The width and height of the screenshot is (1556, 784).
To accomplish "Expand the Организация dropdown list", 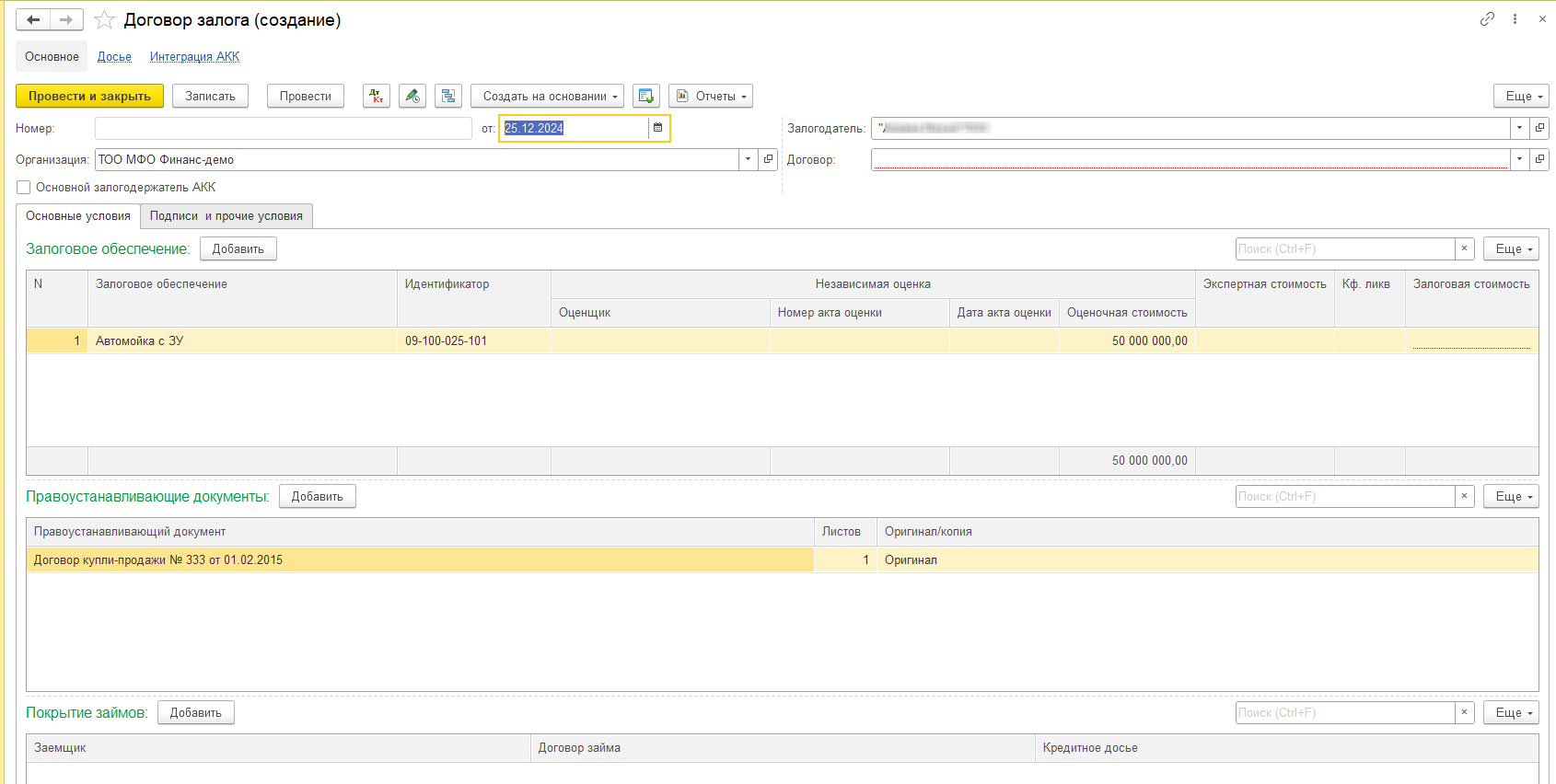I will pos(748,159).
